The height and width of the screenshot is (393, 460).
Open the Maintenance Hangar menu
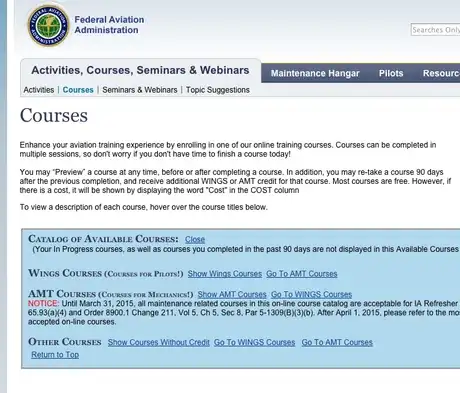(x=315, y=73)
